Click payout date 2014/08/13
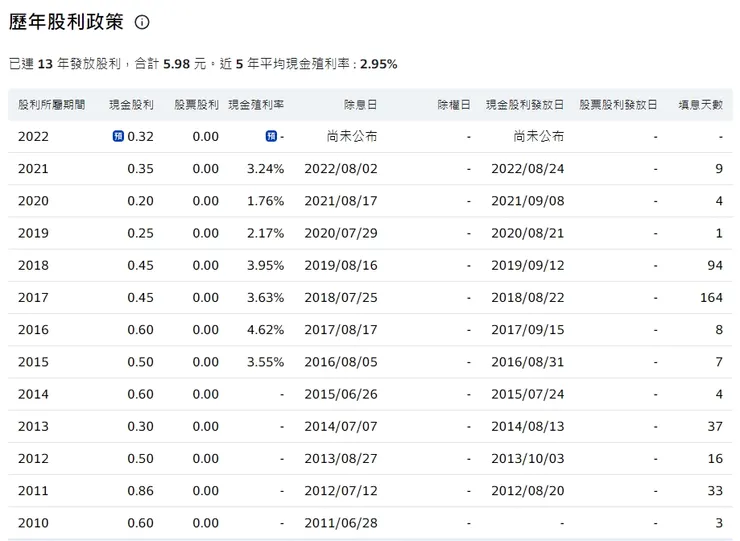The image size is (740, 541). pyautogui.click(x=528, y=426)
